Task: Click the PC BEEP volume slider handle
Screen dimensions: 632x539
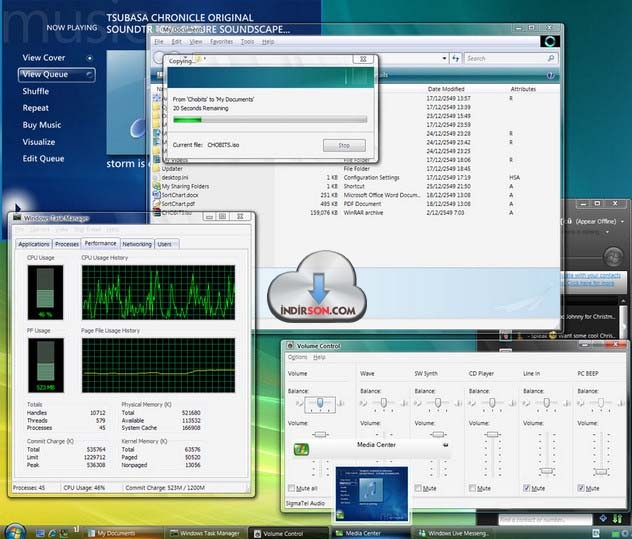Action: (x=601, y=471)
